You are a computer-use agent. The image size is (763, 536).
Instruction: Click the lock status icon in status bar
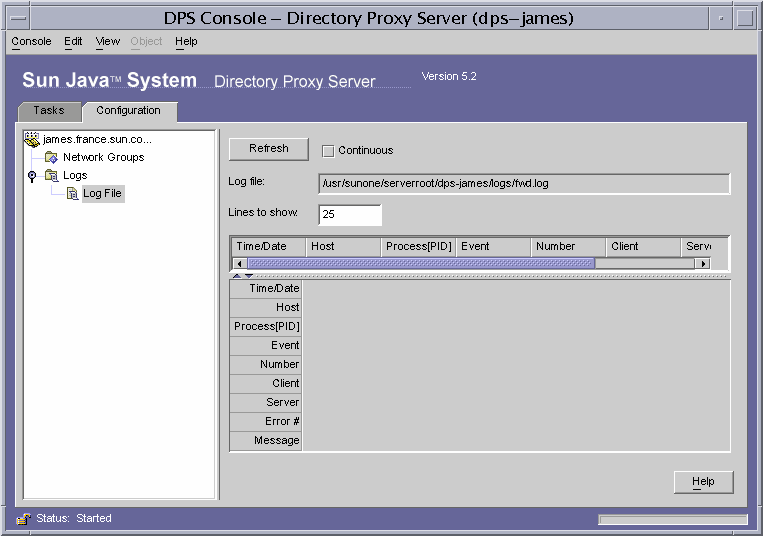tap(23, 519)
